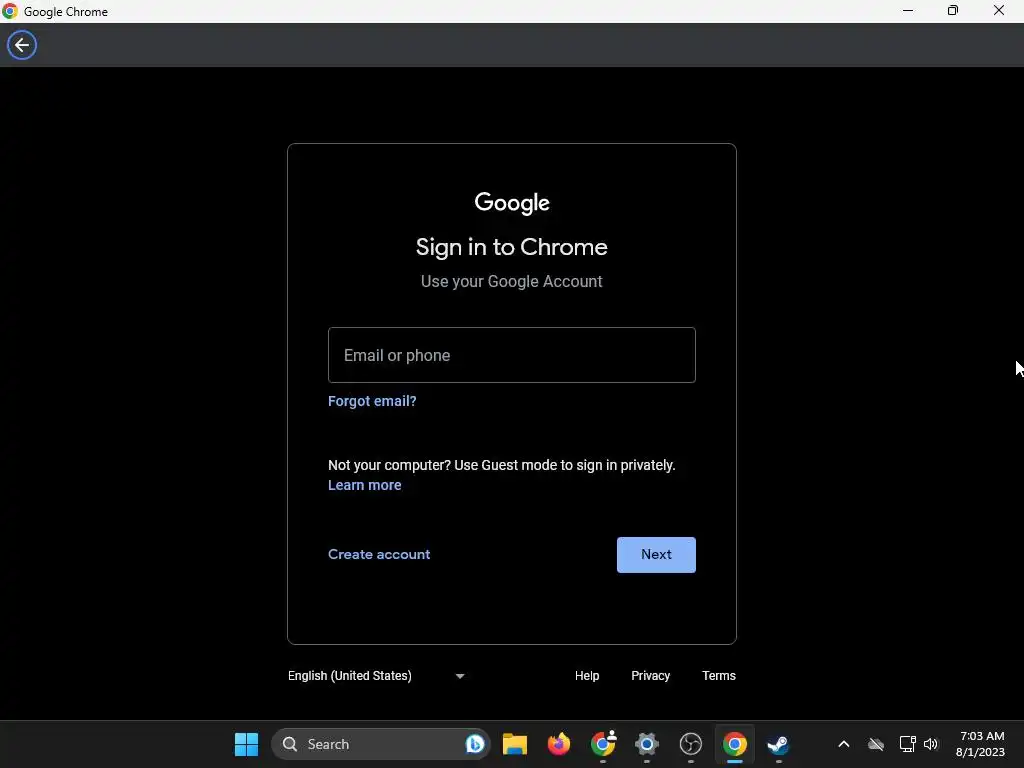Click the Create account button
The height and width of the screenshot is (768, 1024).
[x=379, y=554]
